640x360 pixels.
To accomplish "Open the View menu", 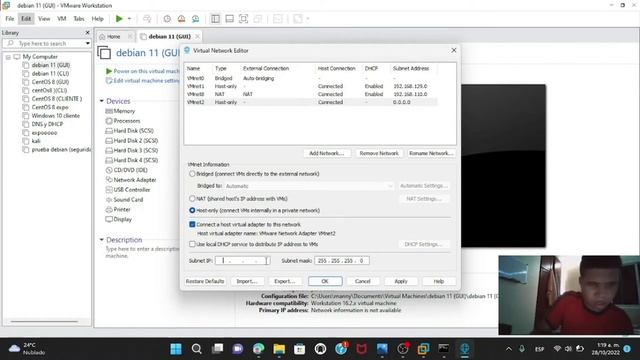I will pyautogui.click(x=44, y=19).
